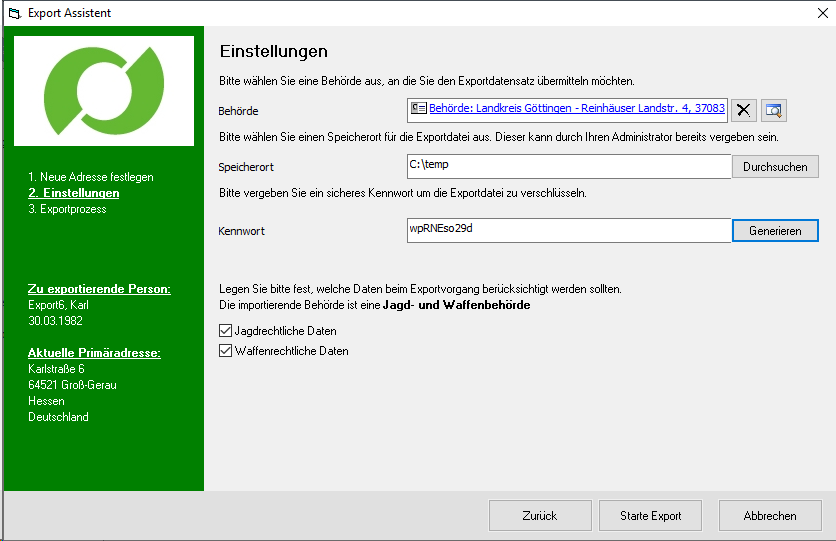Open the Landkreis Göttingen Behörde link
Image resolution: width=836 pixels, height=541 pixels.
coord(576,109)
